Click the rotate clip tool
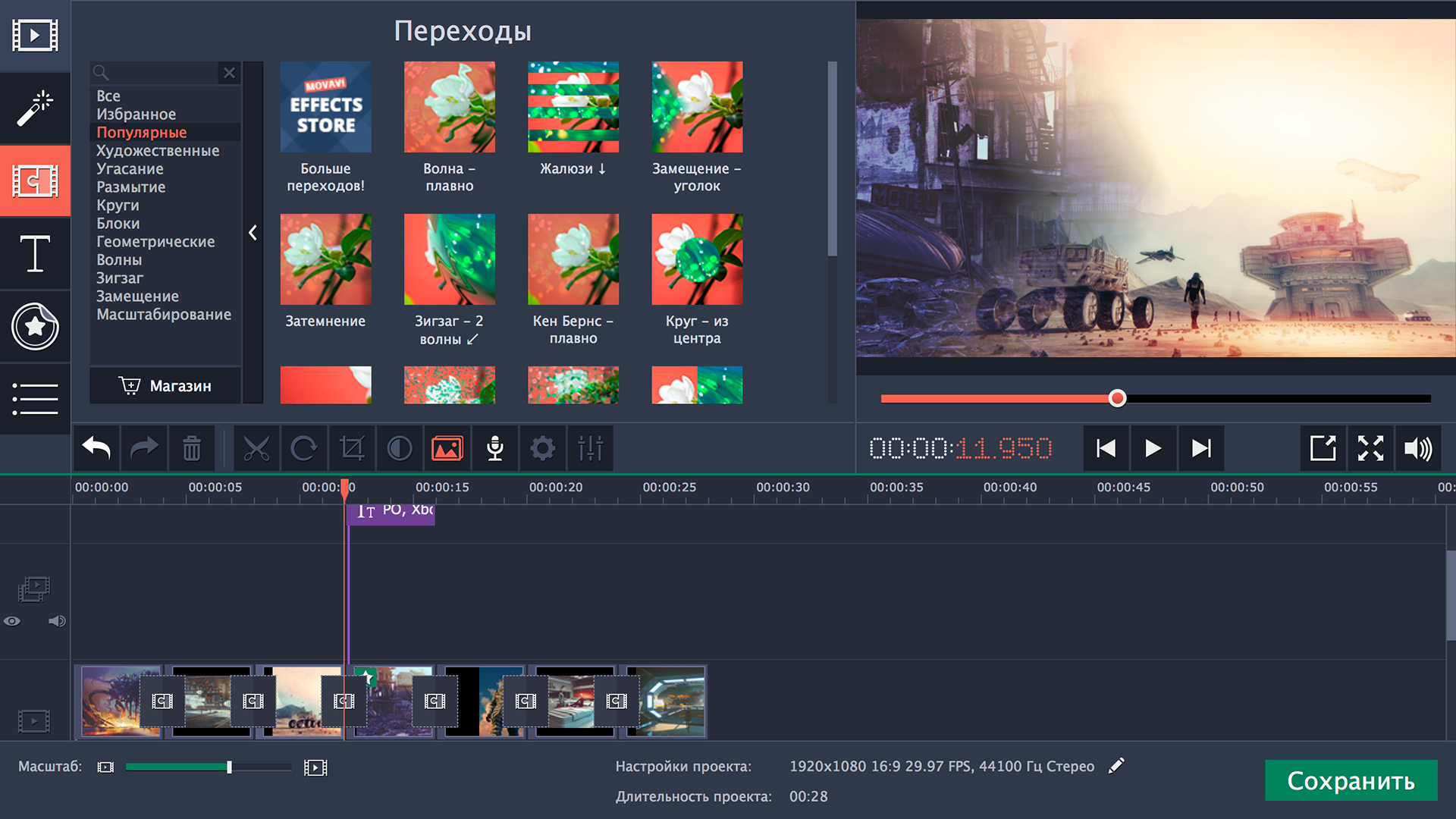 (x=303, y=448)
